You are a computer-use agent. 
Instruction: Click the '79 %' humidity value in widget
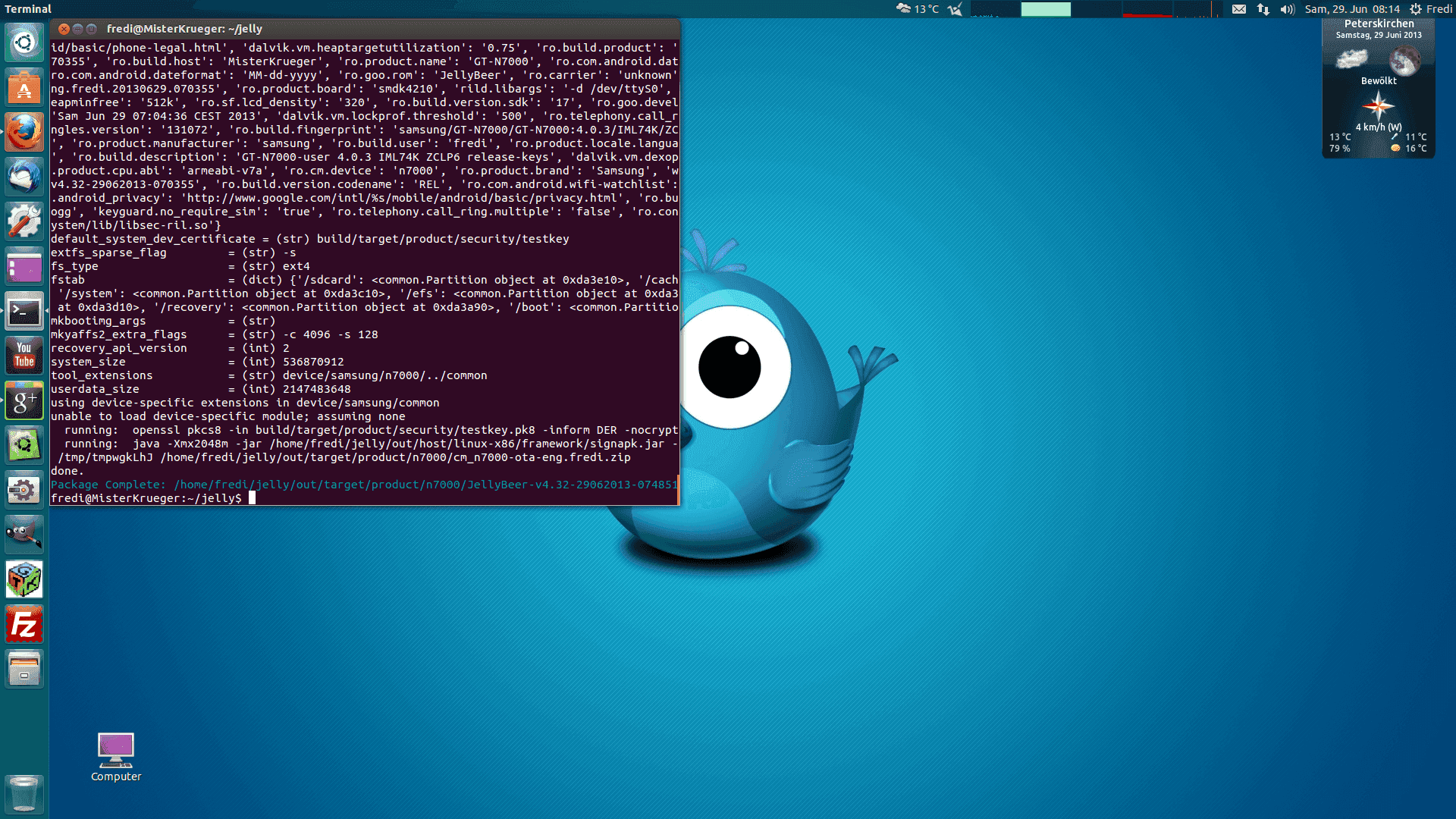[x=1340, y=149]
